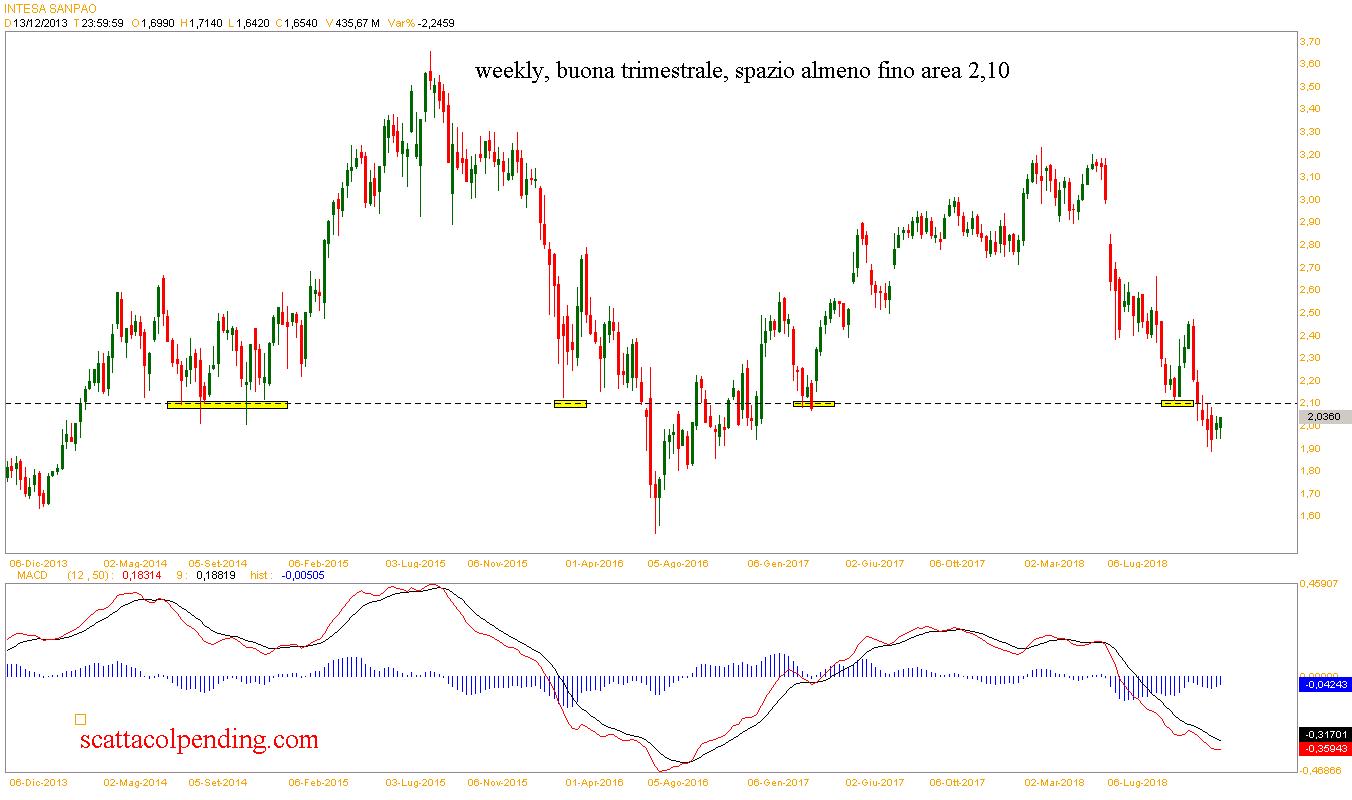Click the INTESA SANPAO symbol title
Viewport: 1352px width, 800px height.
click(46, 8)
